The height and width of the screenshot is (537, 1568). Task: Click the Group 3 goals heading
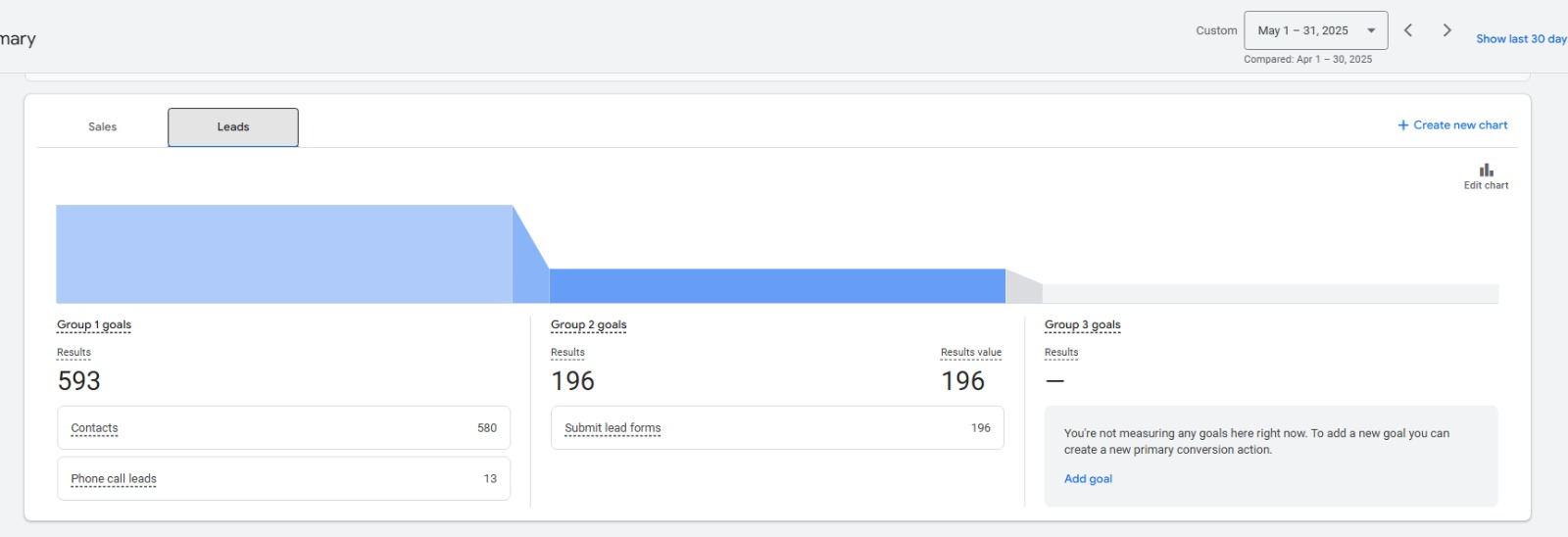tap(1082, 325)
